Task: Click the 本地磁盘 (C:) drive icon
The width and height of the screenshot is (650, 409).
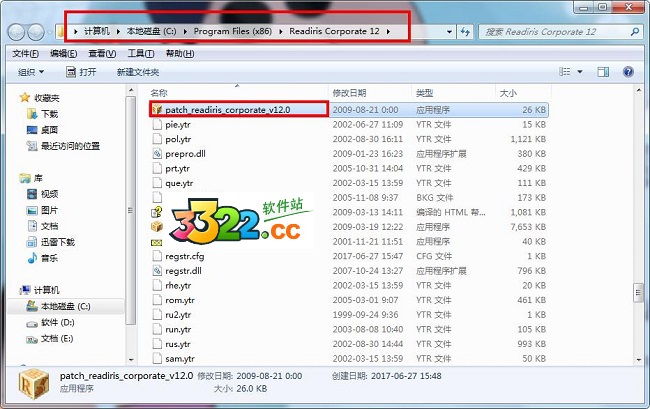Action: click(32, 306)
